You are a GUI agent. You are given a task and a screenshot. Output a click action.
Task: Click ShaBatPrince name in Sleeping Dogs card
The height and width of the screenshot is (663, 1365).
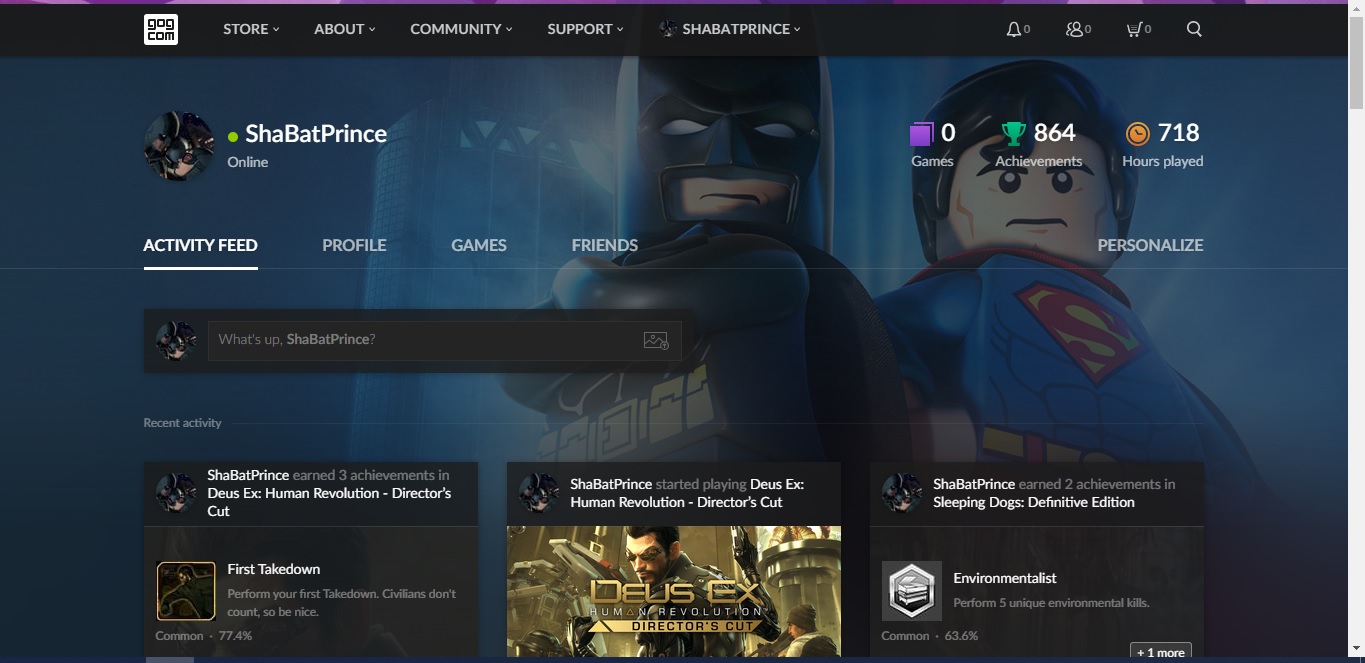click(x=974, y=484)
